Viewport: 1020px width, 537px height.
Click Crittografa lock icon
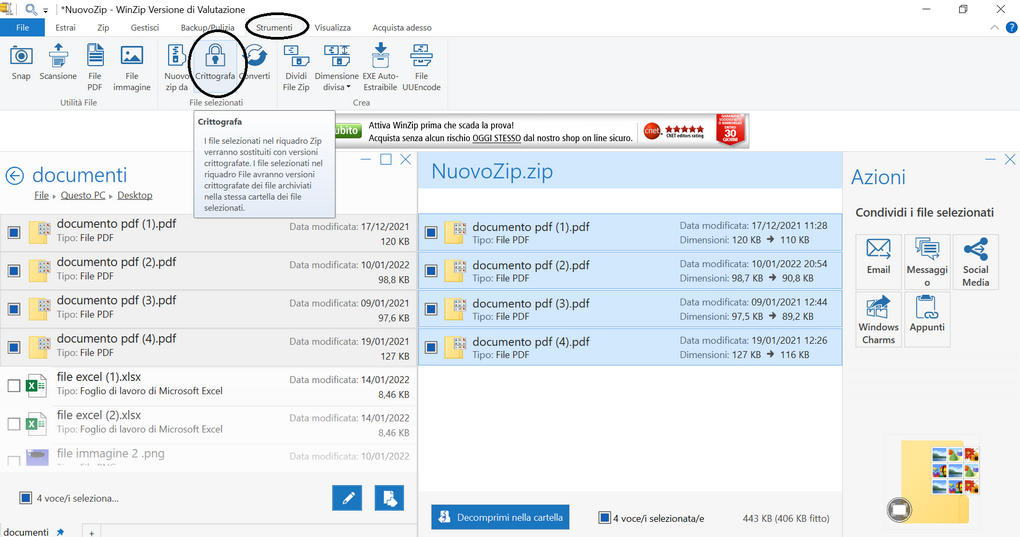click(x=215, y=62)
